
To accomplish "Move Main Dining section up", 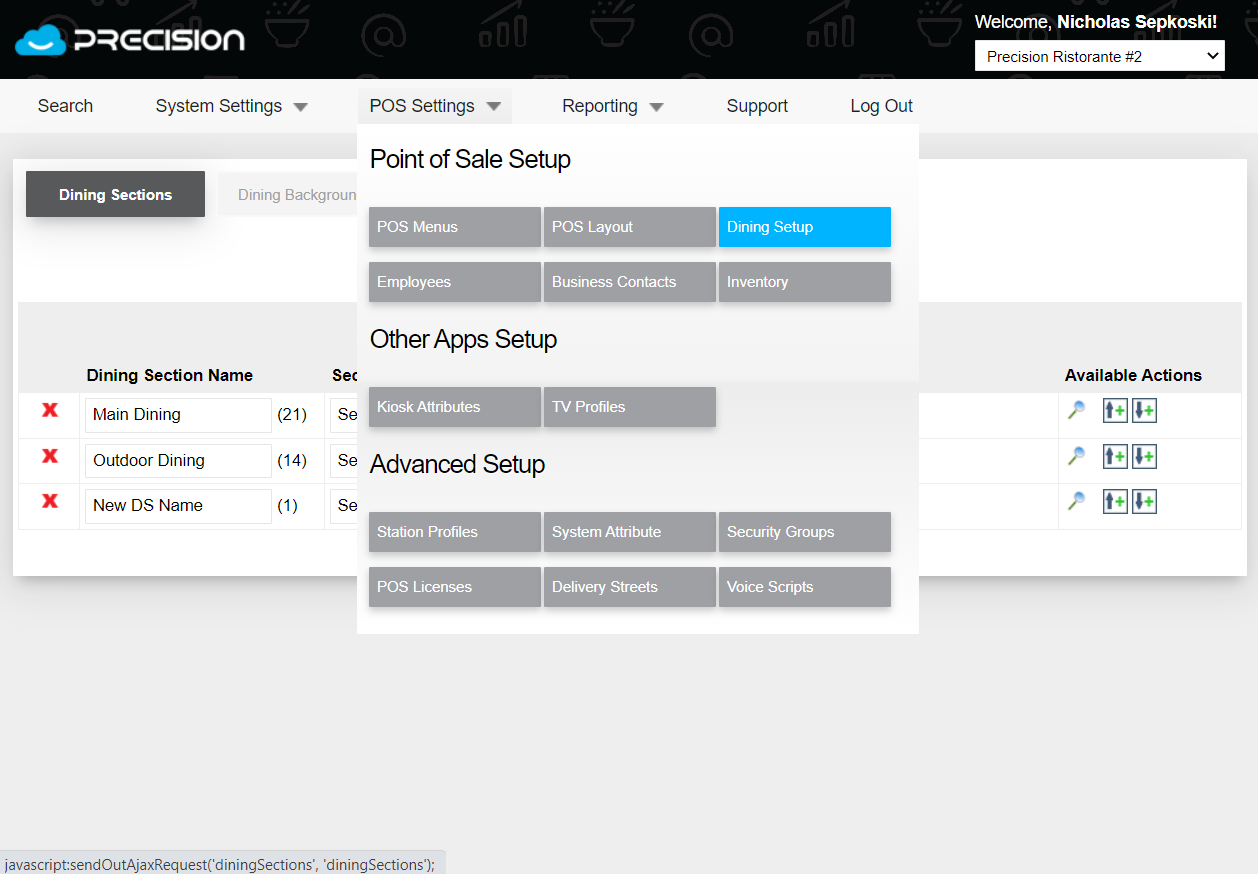I will point(1115,411).
